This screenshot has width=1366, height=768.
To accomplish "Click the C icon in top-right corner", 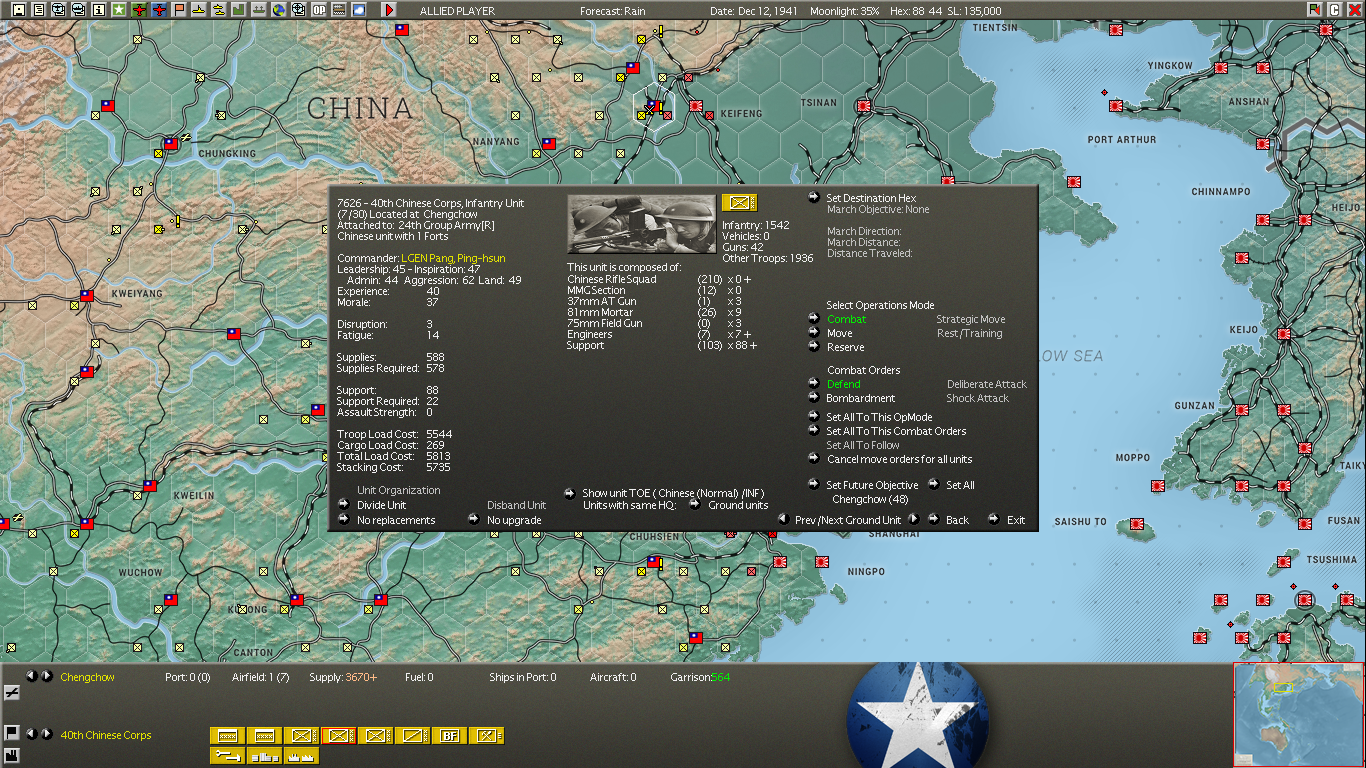I will [1334, 10].
